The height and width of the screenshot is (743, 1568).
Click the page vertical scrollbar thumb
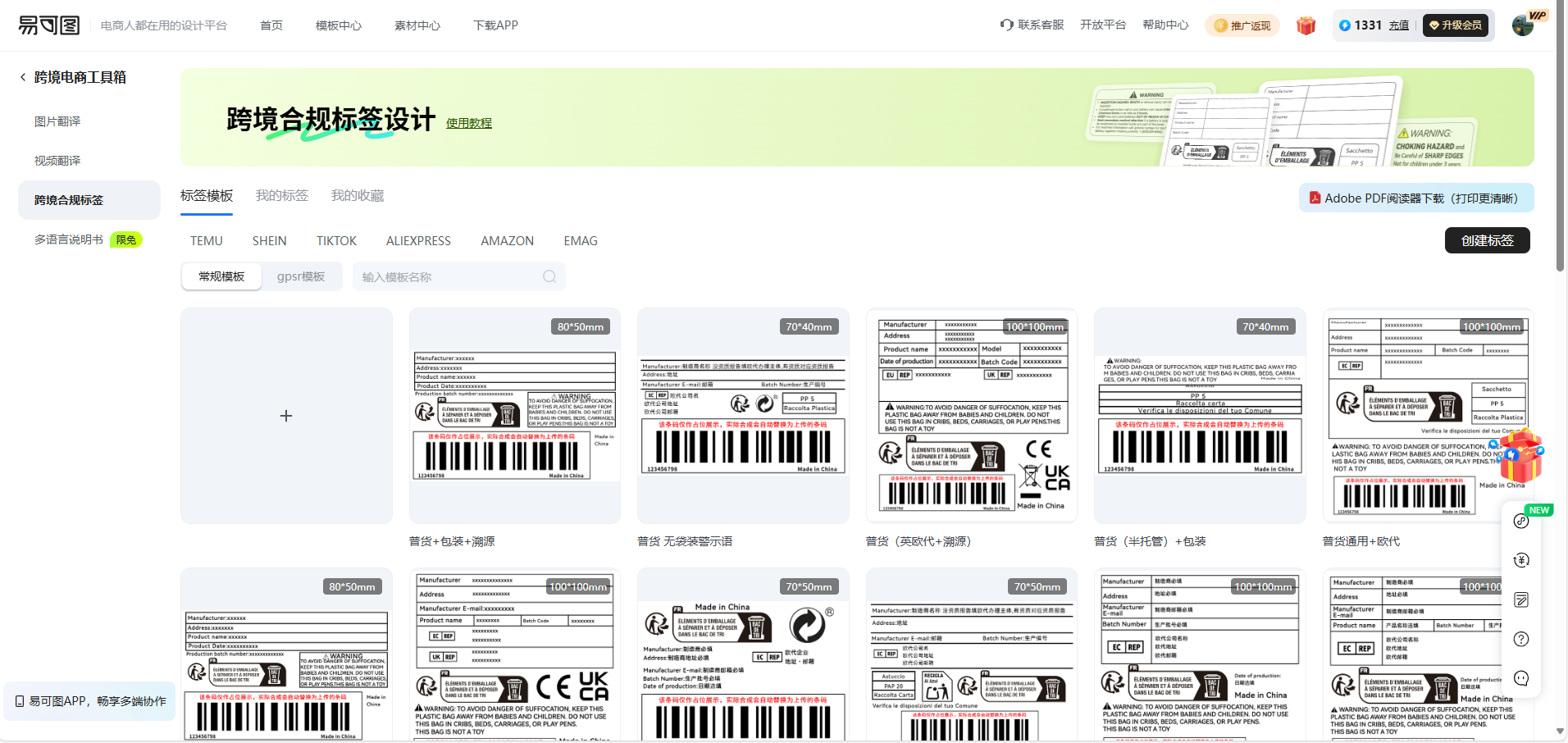pos(1561,135)
